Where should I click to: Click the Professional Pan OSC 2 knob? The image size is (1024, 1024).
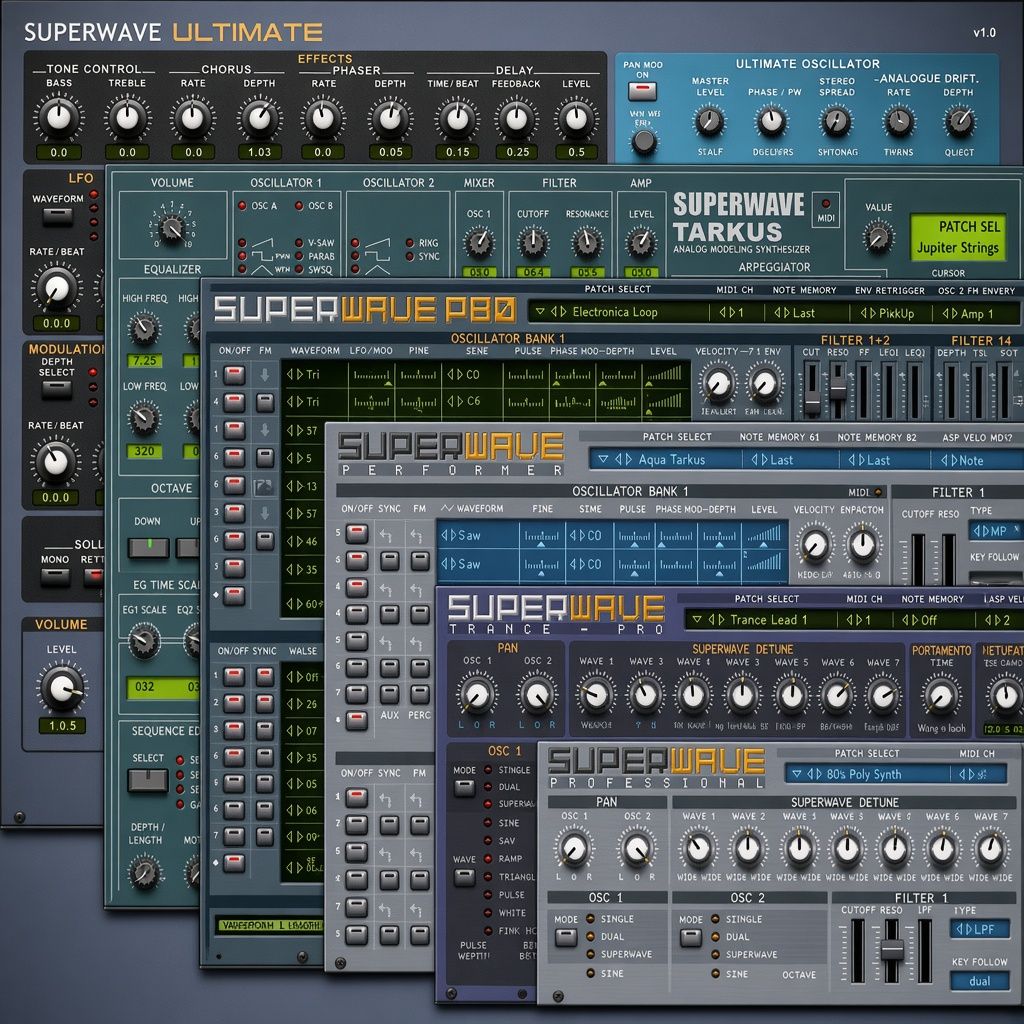click(637, 848)
